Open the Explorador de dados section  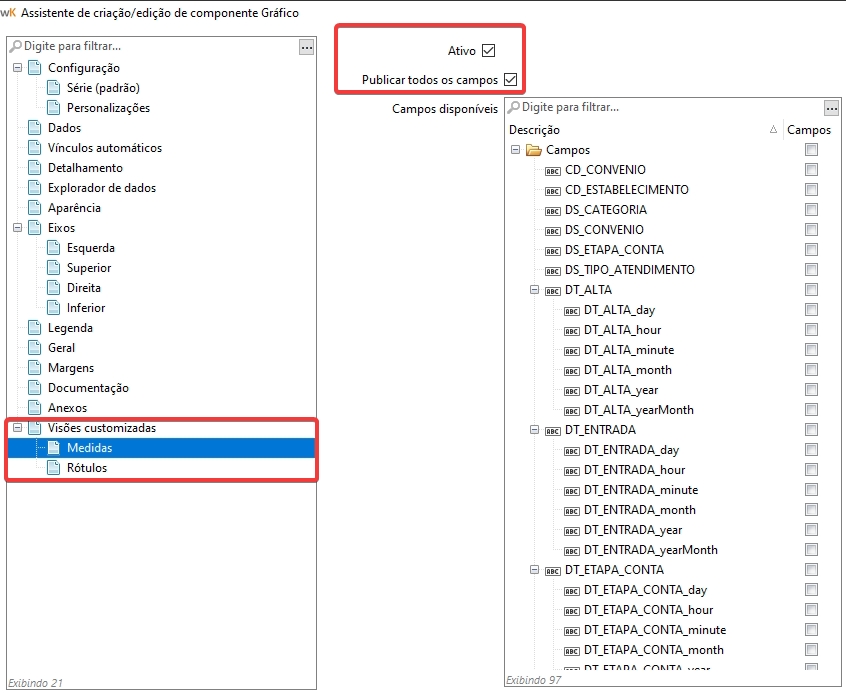[x=101, y=188]
